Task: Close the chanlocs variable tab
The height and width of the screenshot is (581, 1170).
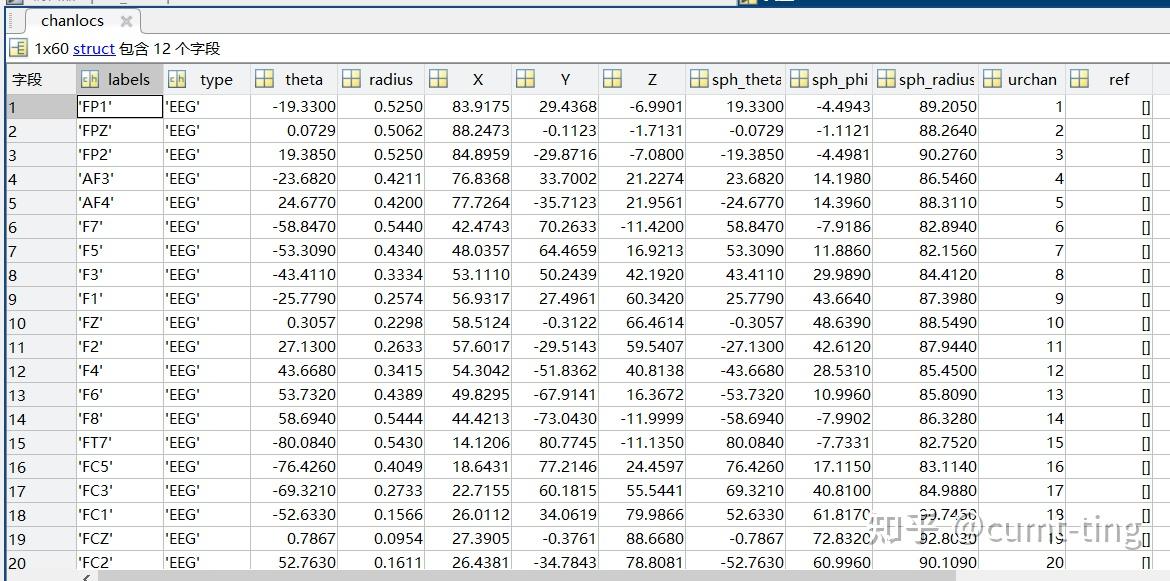Action: tap(126, 21)
